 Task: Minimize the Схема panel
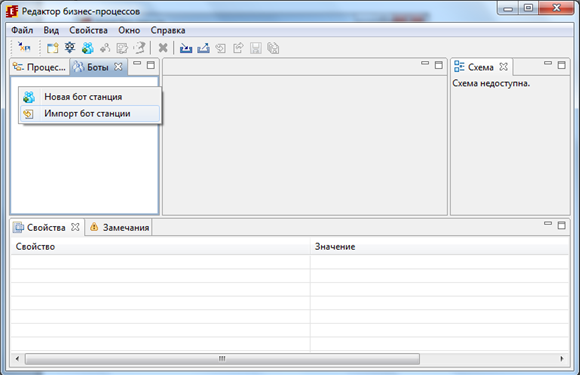click(548, 64)
